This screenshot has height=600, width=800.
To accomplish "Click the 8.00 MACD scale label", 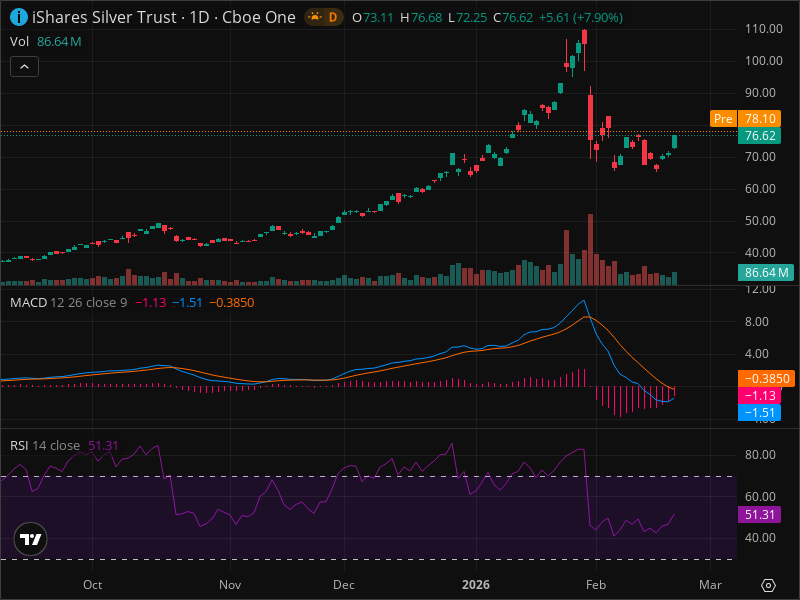I will [757, 321].
